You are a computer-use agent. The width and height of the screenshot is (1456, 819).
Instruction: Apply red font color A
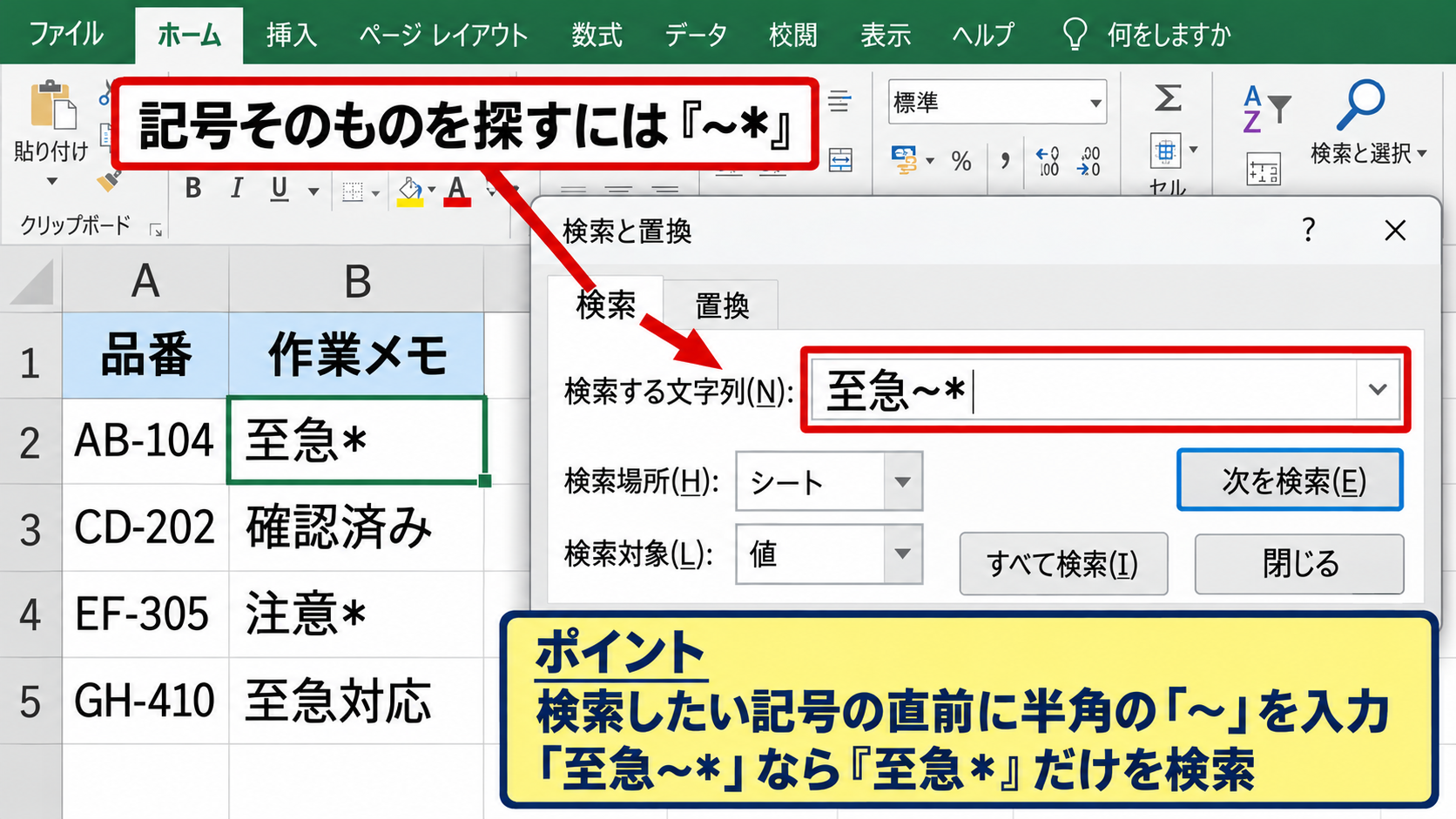[x=457, y=191]
